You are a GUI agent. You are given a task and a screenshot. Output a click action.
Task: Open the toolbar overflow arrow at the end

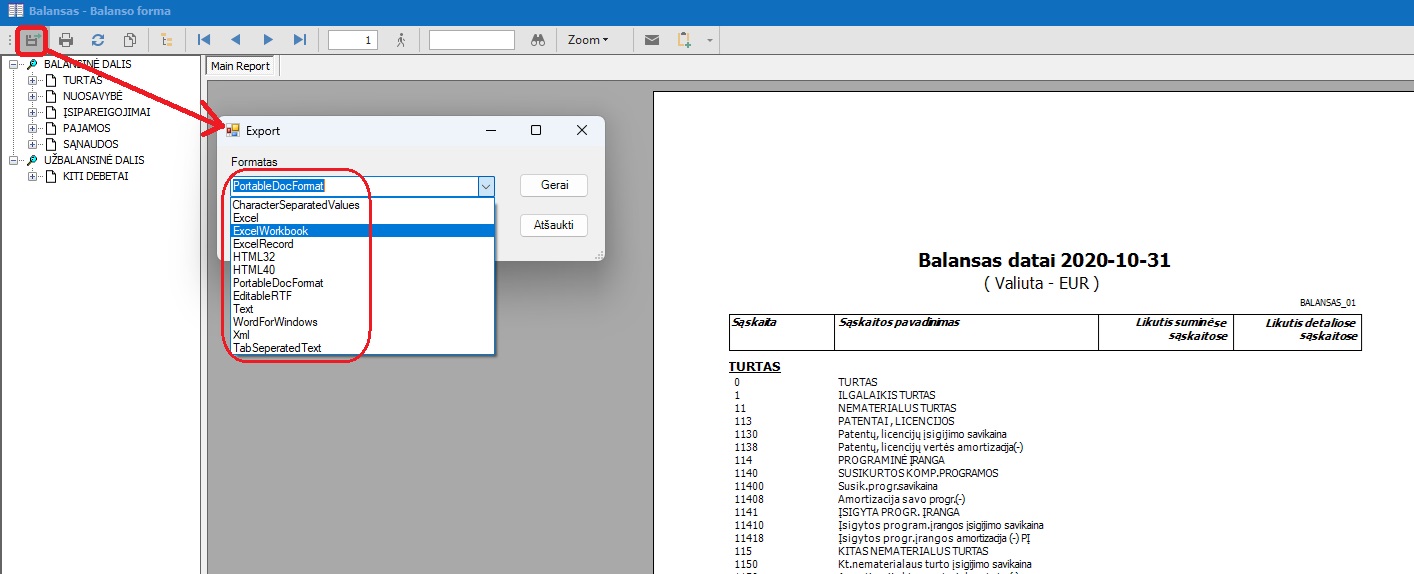coord(710,40)
